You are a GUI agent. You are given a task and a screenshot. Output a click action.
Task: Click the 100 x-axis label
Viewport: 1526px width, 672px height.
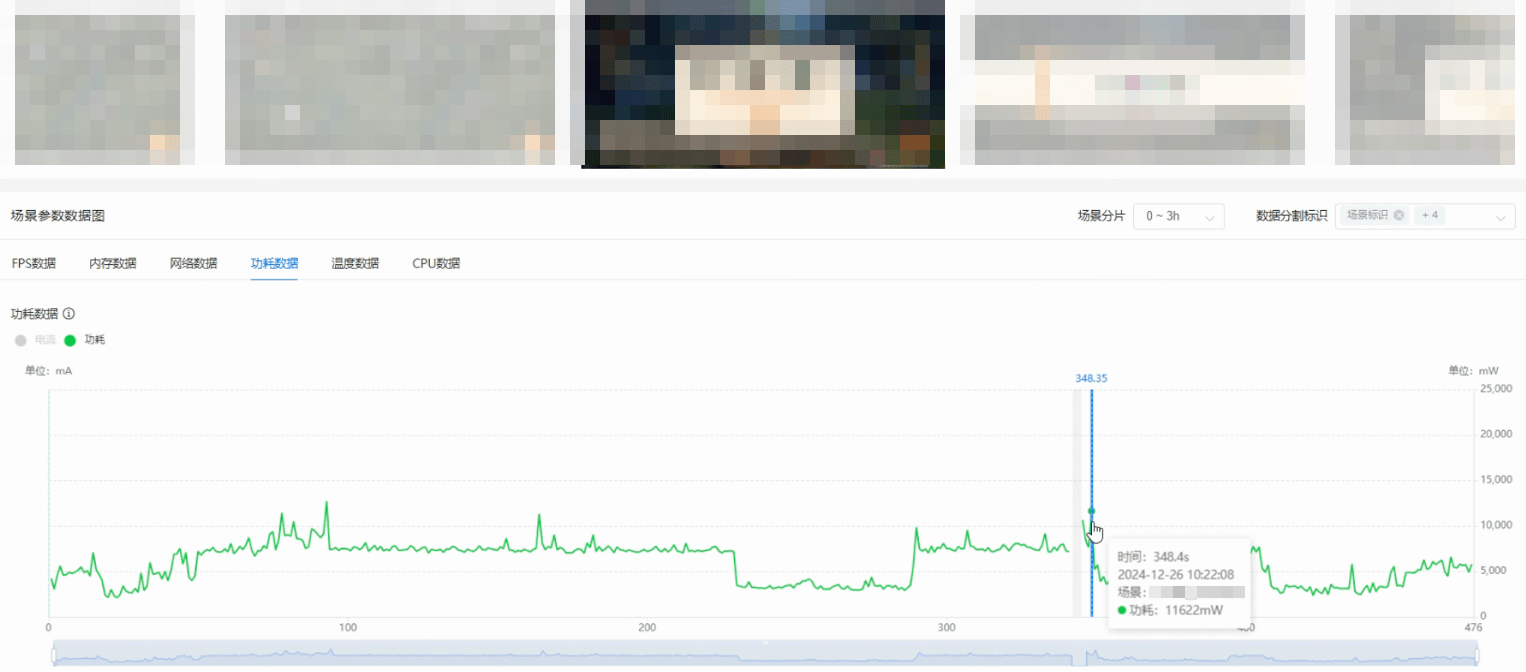(x=348, y=628)
